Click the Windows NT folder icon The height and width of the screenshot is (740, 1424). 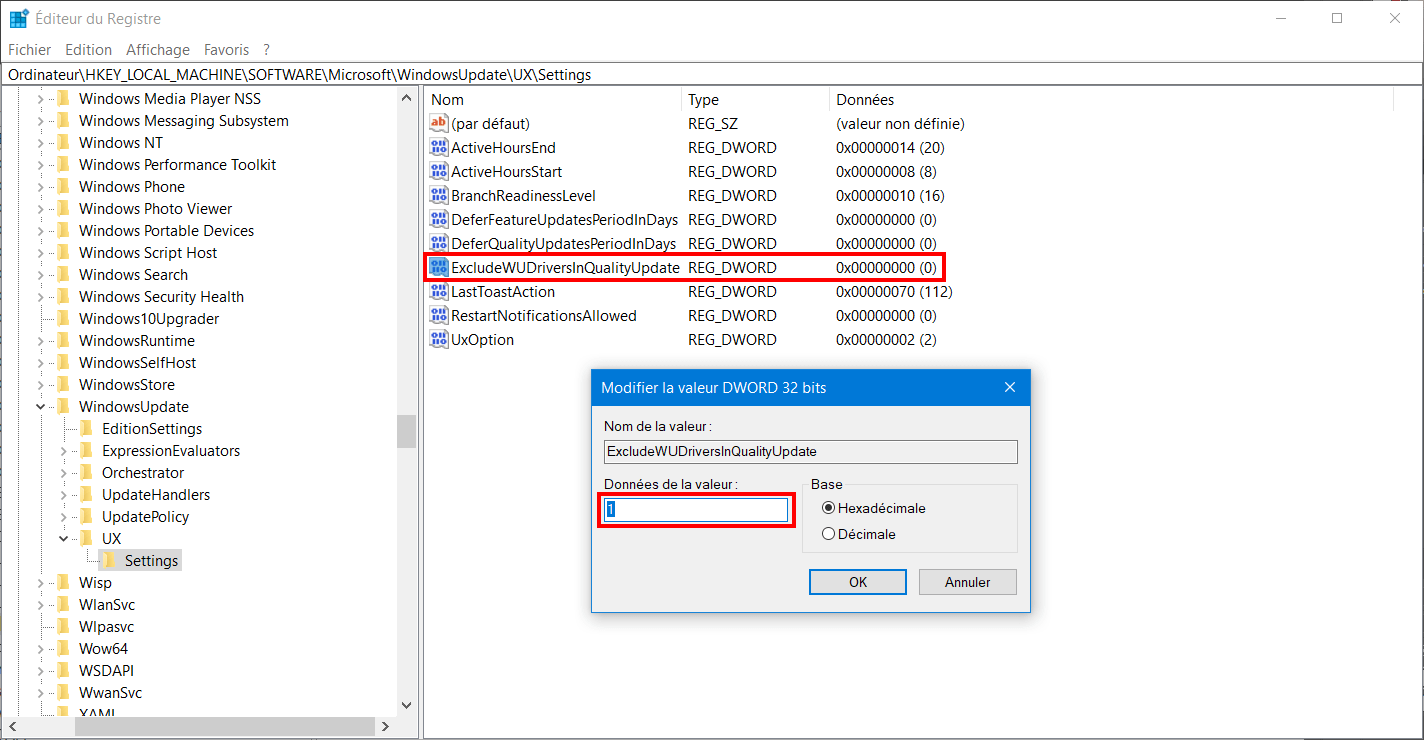tap(64, 142)
